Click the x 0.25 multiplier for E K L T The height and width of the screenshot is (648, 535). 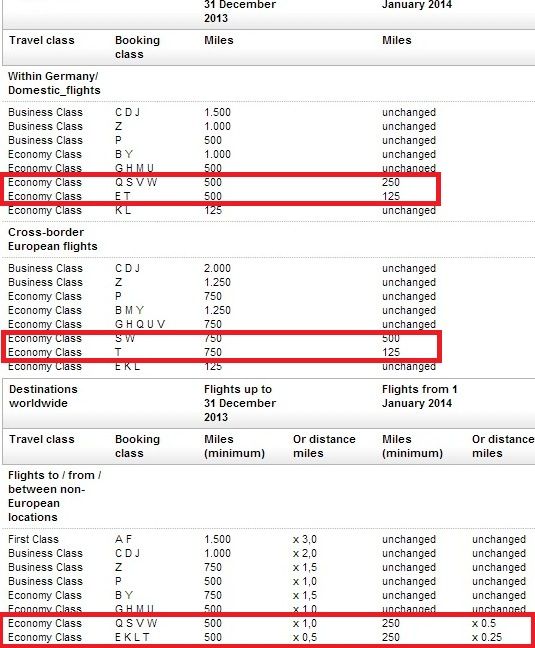[487, 637]
